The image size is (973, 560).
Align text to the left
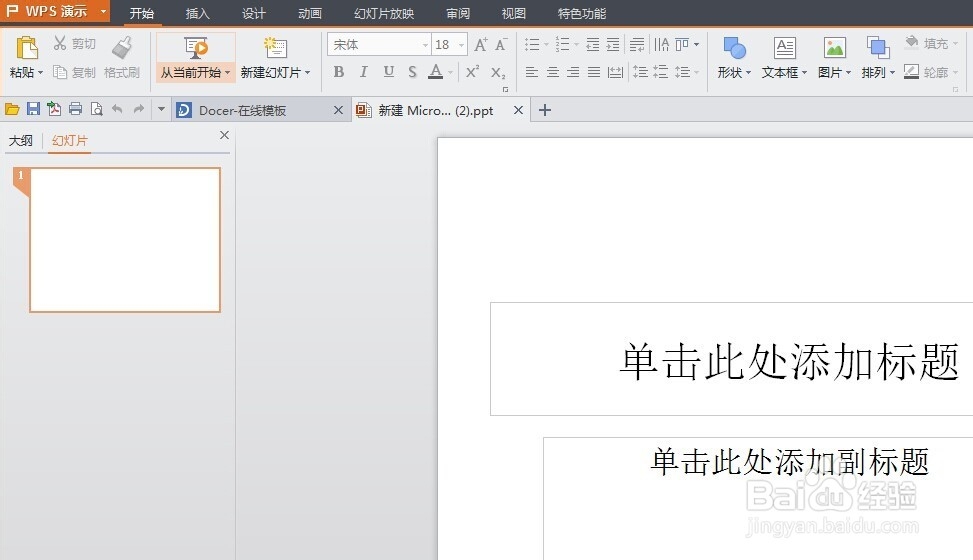(x=532, y=72)
